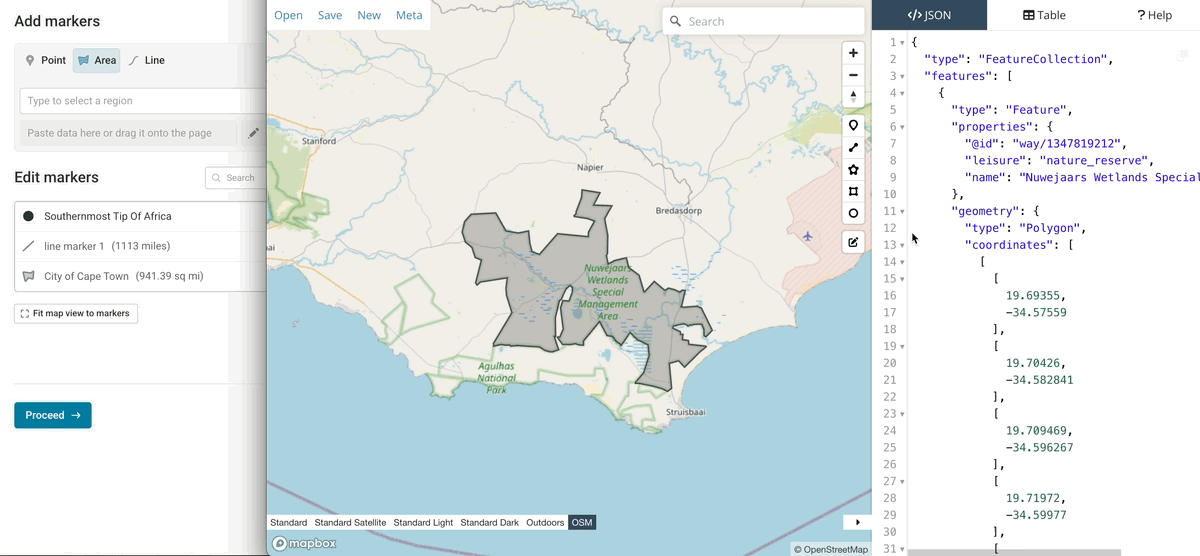Click the "FeatureCollection" value in JSON

coord(1042,59)
